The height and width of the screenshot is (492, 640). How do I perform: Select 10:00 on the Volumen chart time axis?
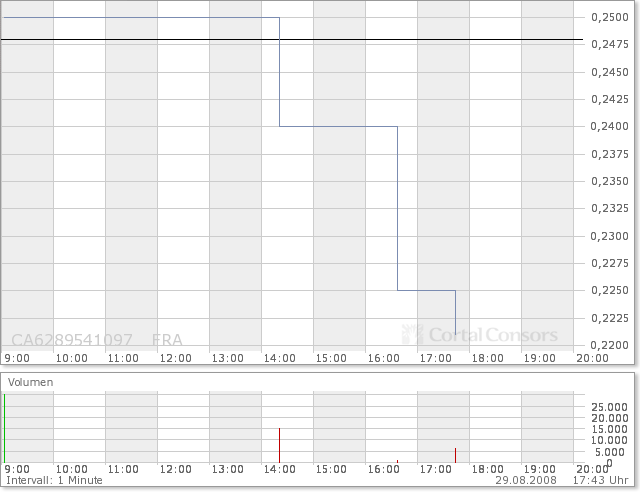(x=72, y=470)
